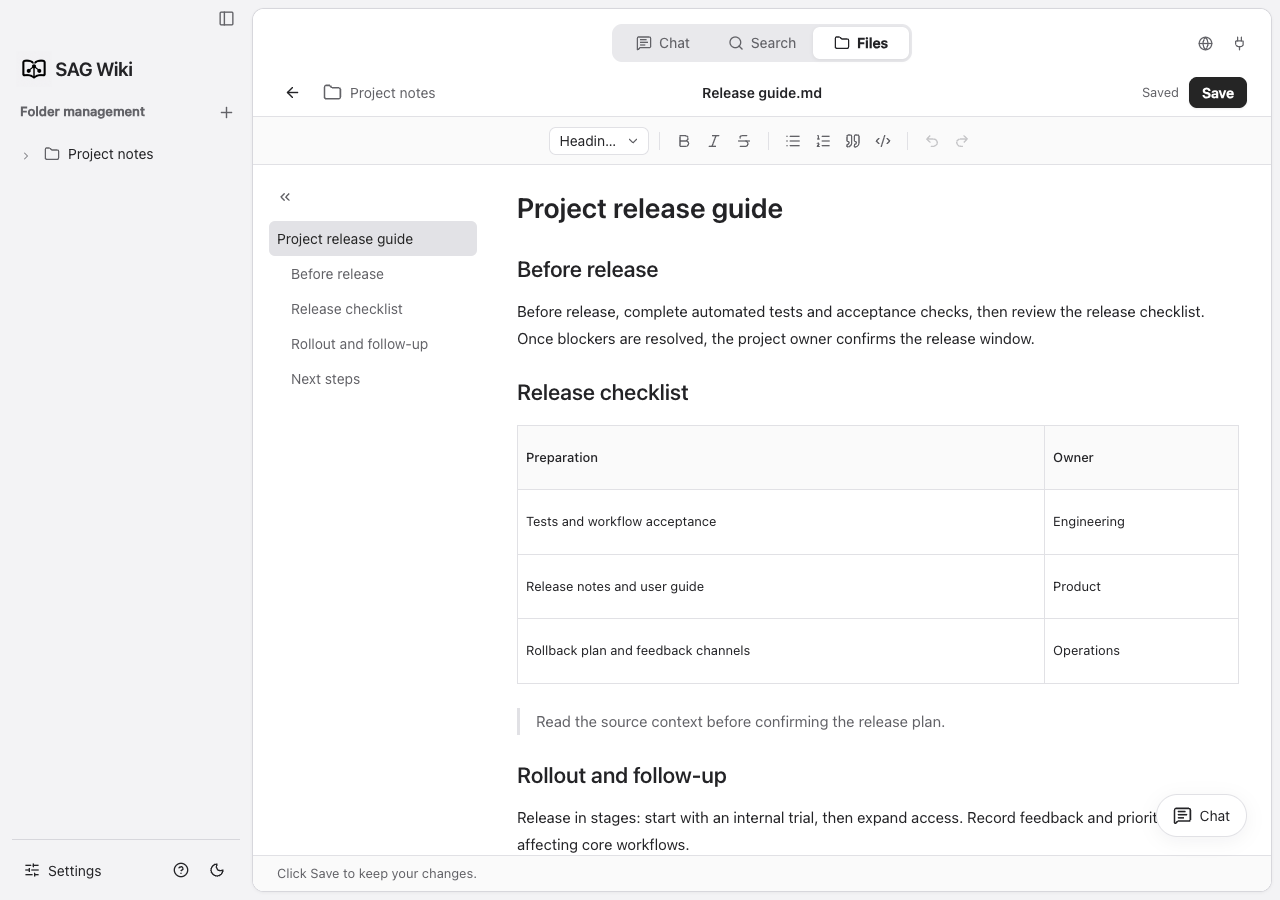
Task: Open Project notes breadcrumb link
Action: [380, 92]
